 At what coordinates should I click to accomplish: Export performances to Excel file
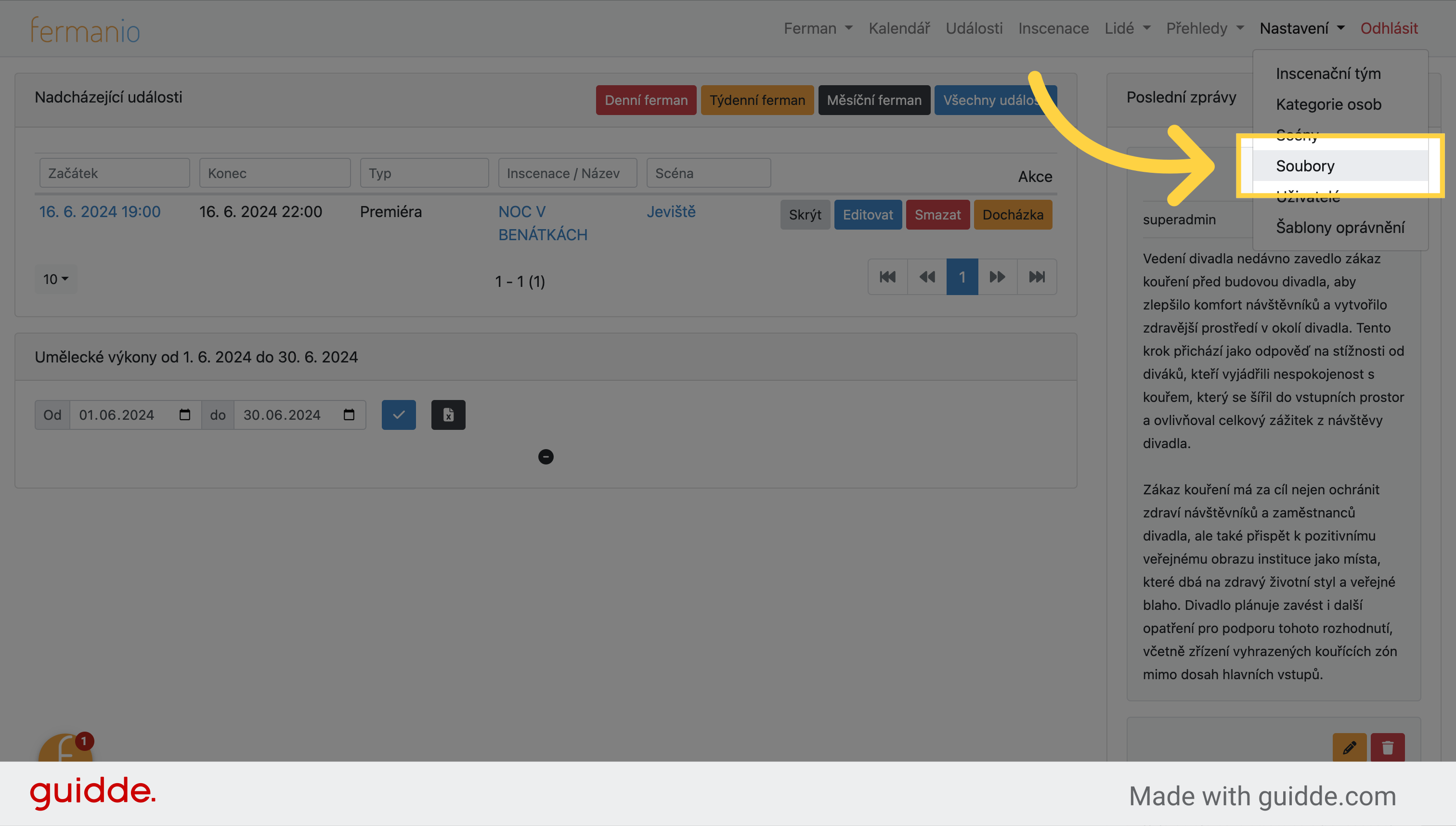pyautogui.click(x=448, y=415)
